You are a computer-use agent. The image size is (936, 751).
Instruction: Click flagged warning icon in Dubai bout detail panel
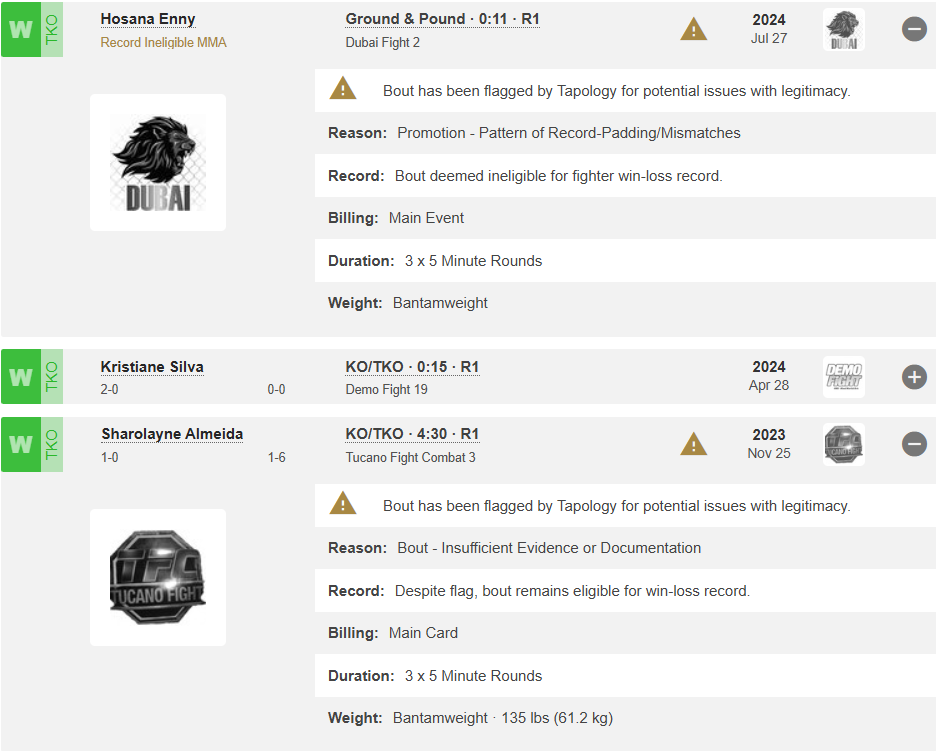tap(343, 89)
